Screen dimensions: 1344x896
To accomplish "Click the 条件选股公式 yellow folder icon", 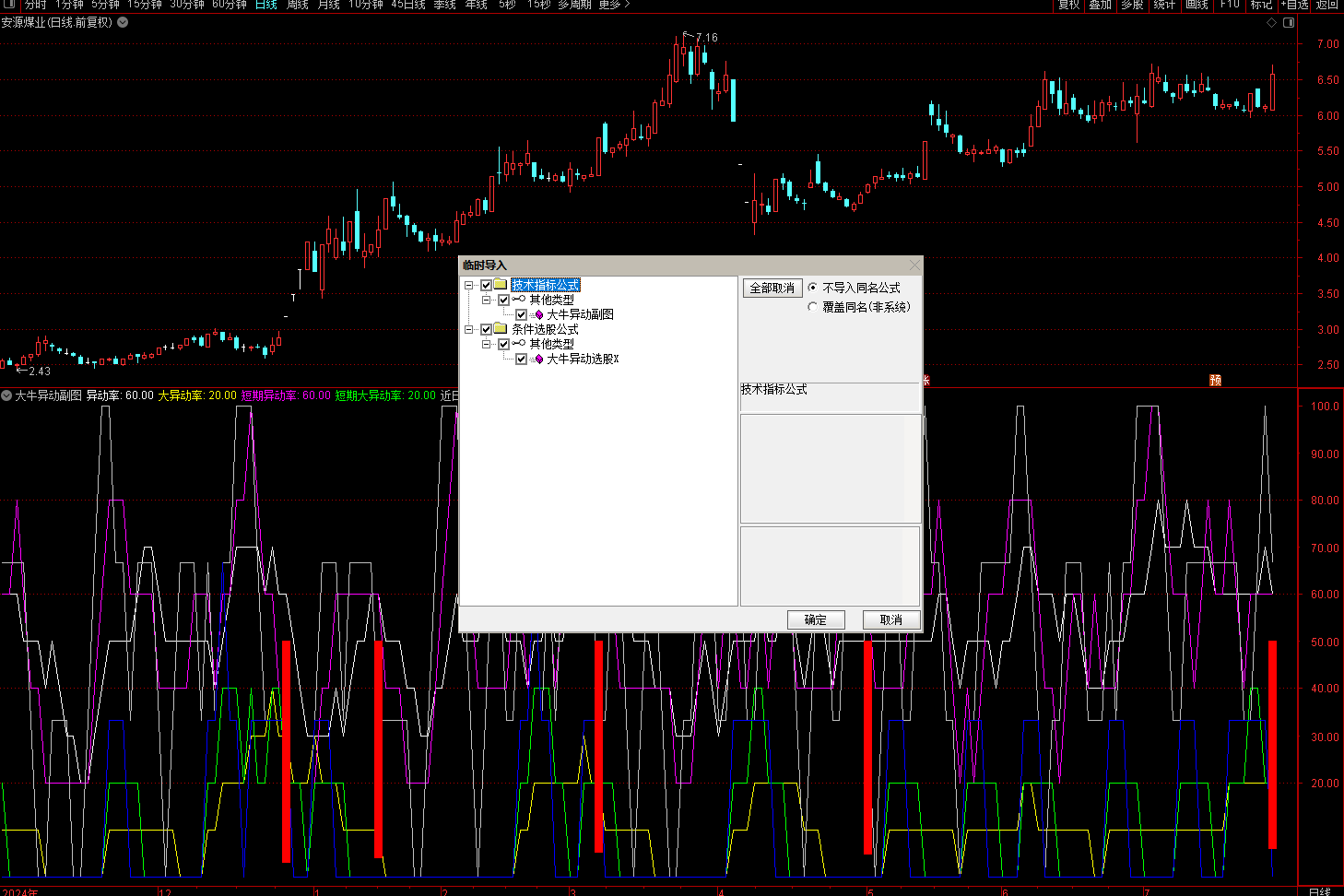I will (501, 329).
